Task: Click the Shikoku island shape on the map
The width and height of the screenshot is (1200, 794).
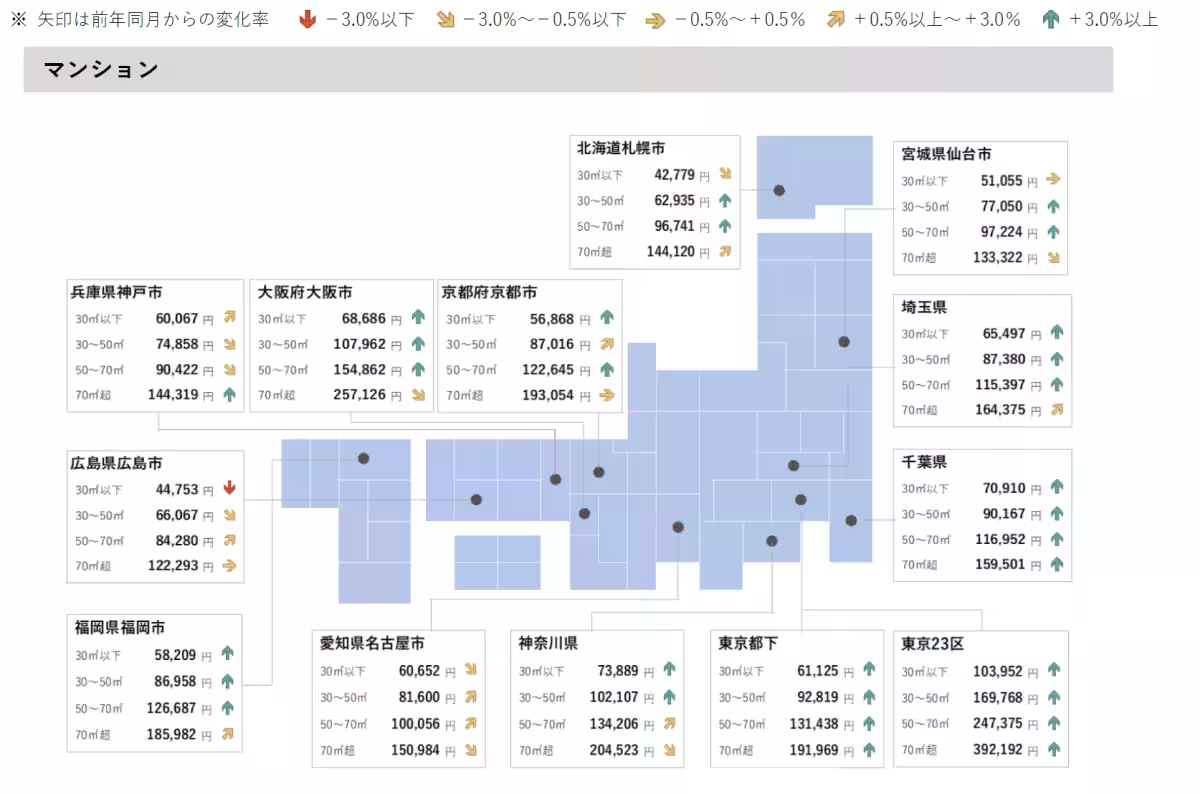Action: (497, 561)
